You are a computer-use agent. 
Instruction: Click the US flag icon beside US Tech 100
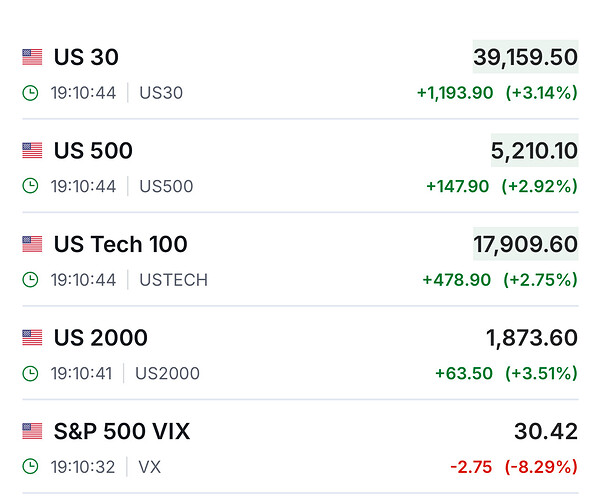pos(32,244)
